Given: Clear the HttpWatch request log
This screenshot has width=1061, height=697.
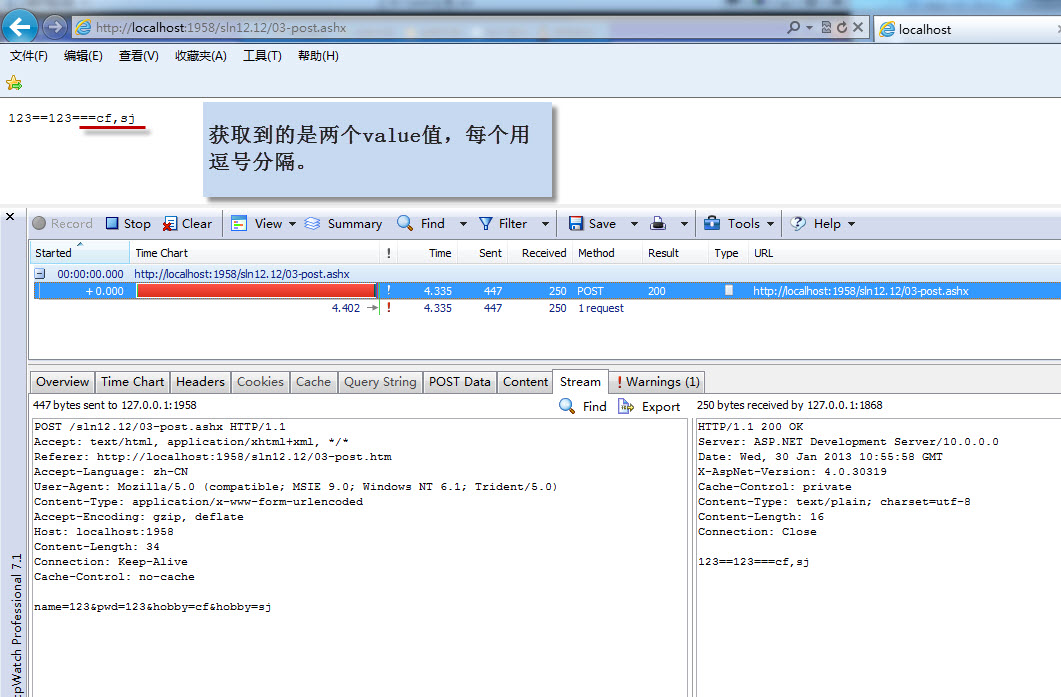Looking at the screenshot, I should point(187,223).
